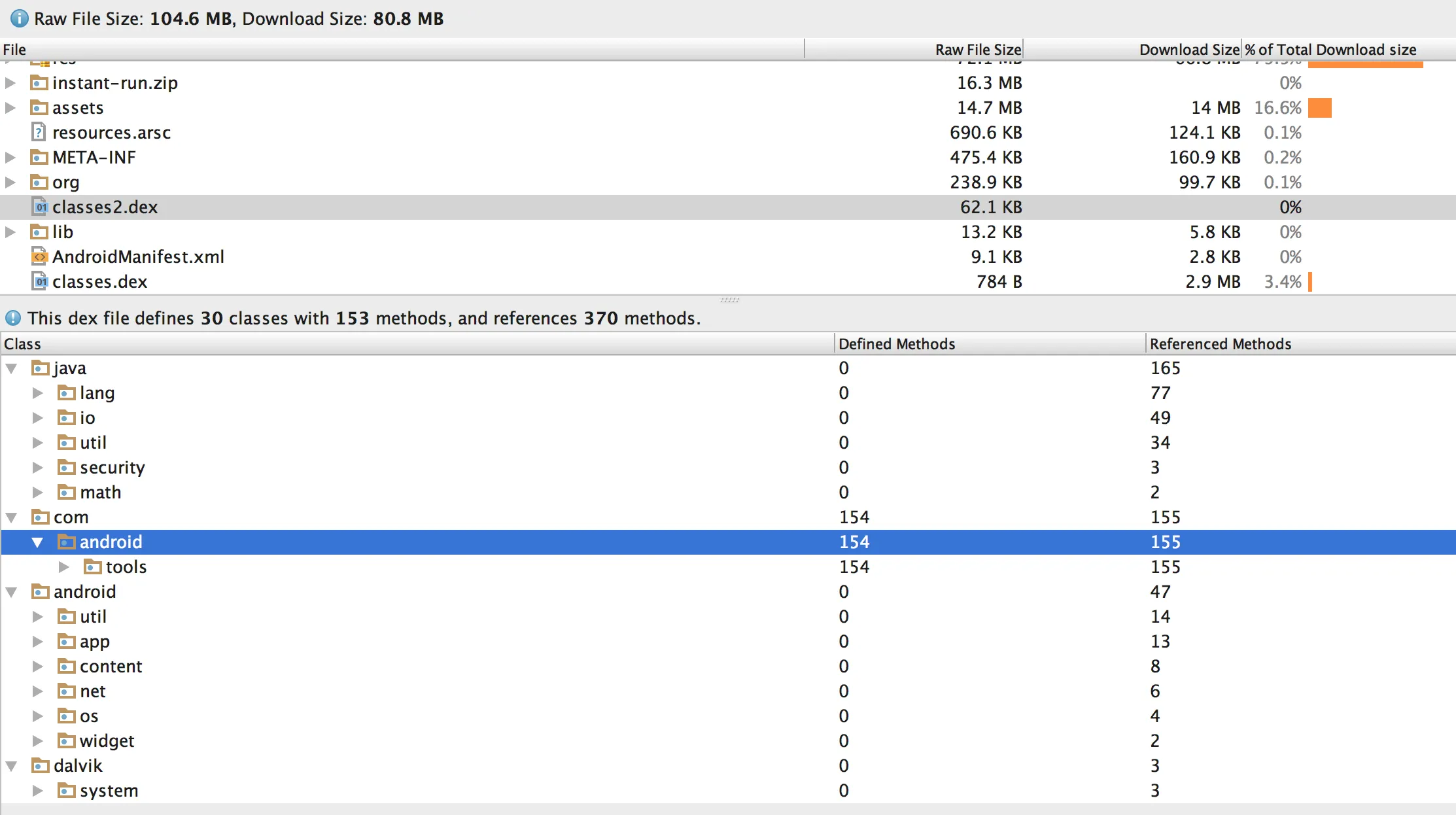Click the raw file size info icon
This screenshot has width=1456, height=815.
19,18
